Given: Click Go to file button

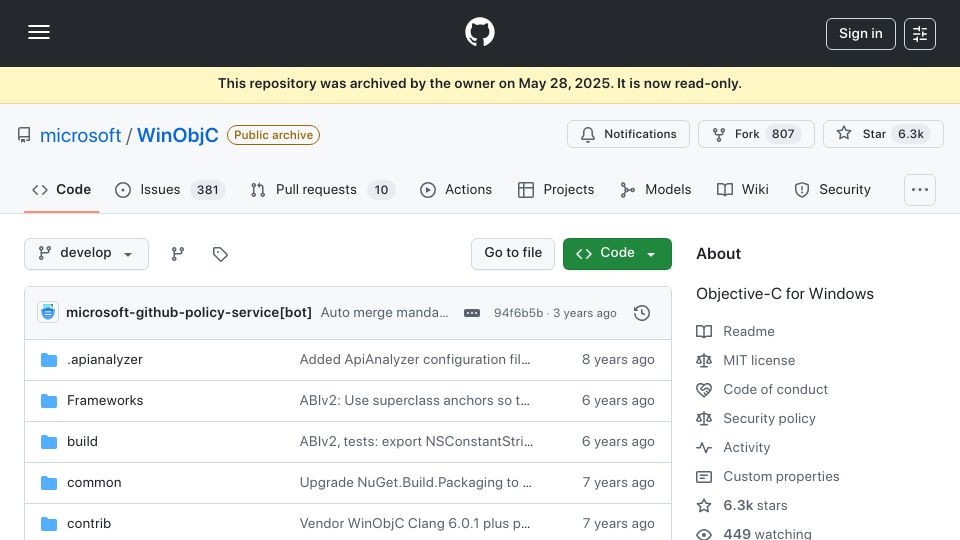Looking at the screenshot, I should 512,253.
